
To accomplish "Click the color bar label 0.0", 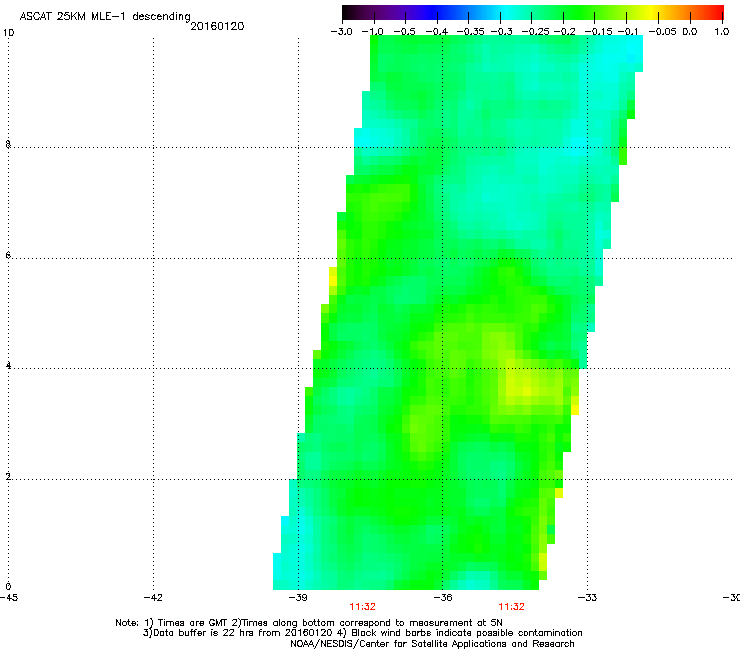I will (690, 32).
